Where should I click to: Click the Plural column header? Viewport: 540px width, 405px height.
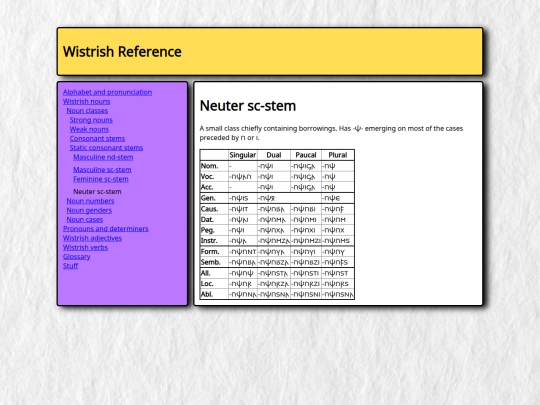coord(338,155)
